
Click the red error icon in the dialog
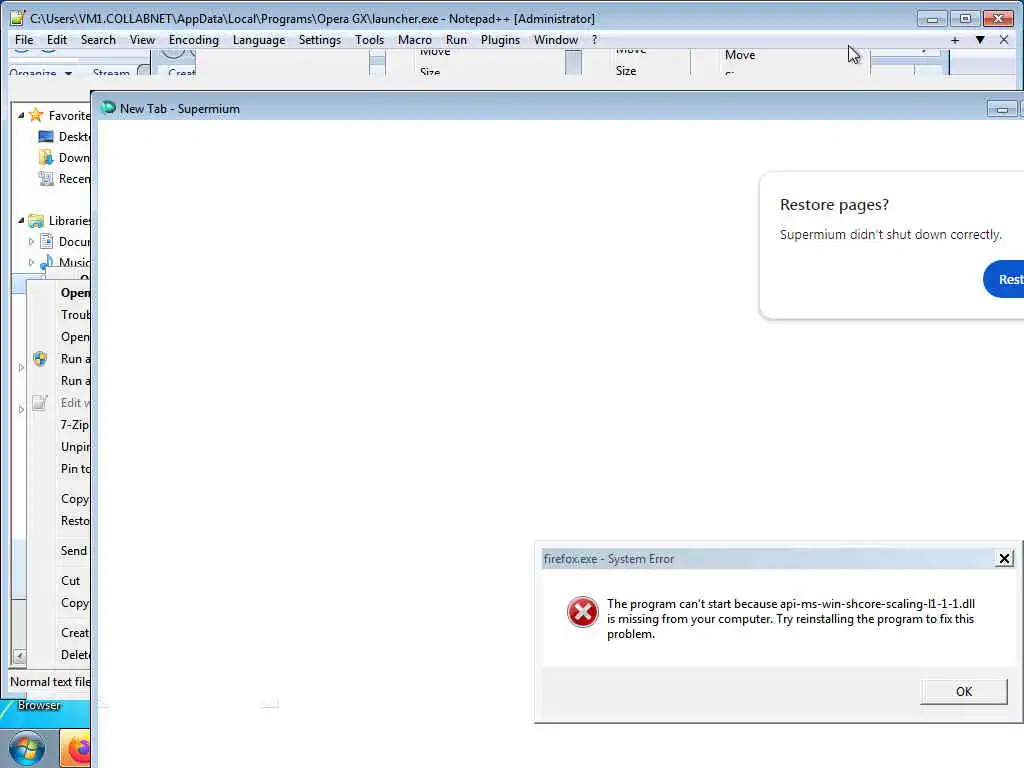(x=583, y=612)
